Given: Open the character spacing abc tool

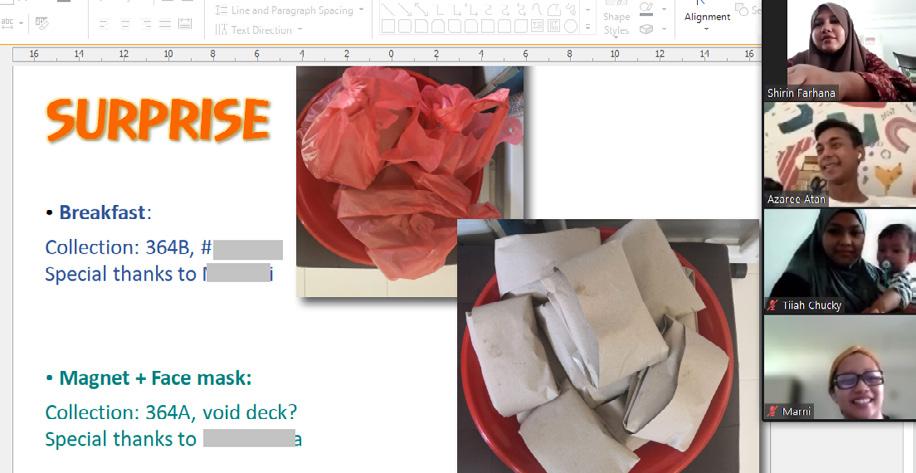Looking at the screenshot, I should (7, 23).
